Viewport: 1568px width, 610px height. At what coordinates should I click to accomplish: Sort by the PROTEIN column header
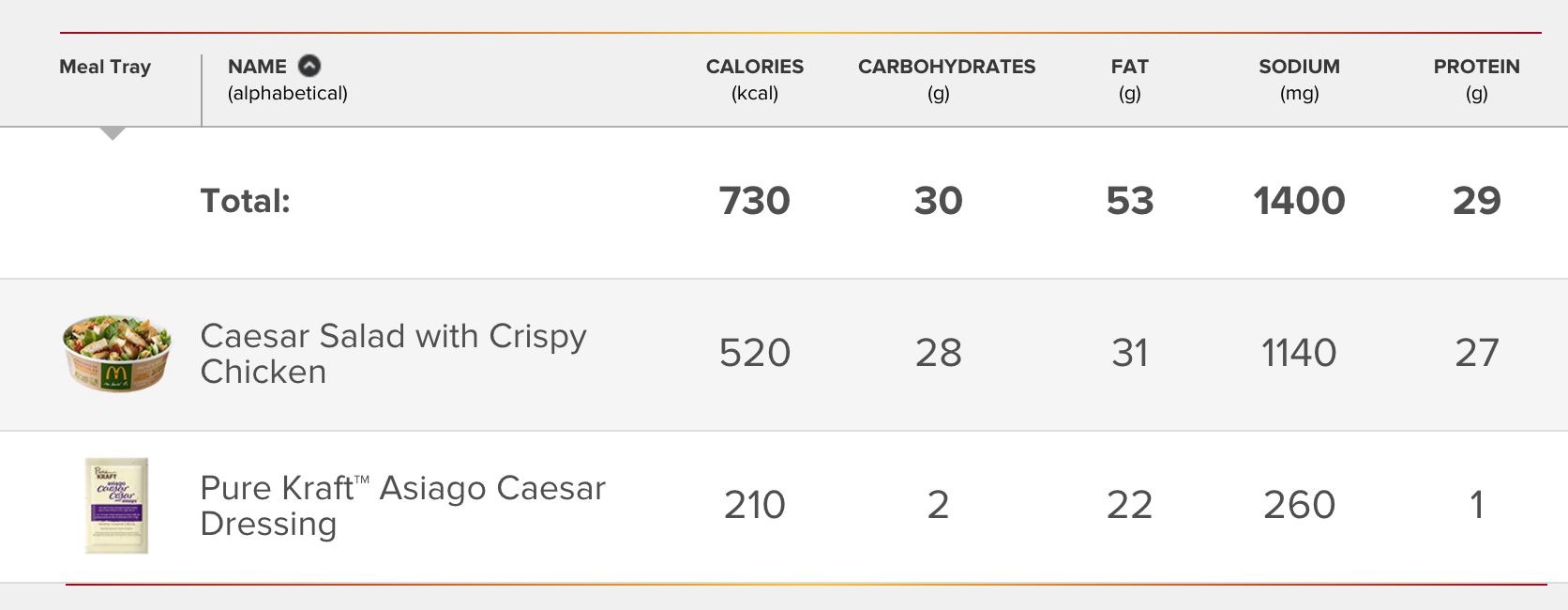click(x=1476, y=79)
